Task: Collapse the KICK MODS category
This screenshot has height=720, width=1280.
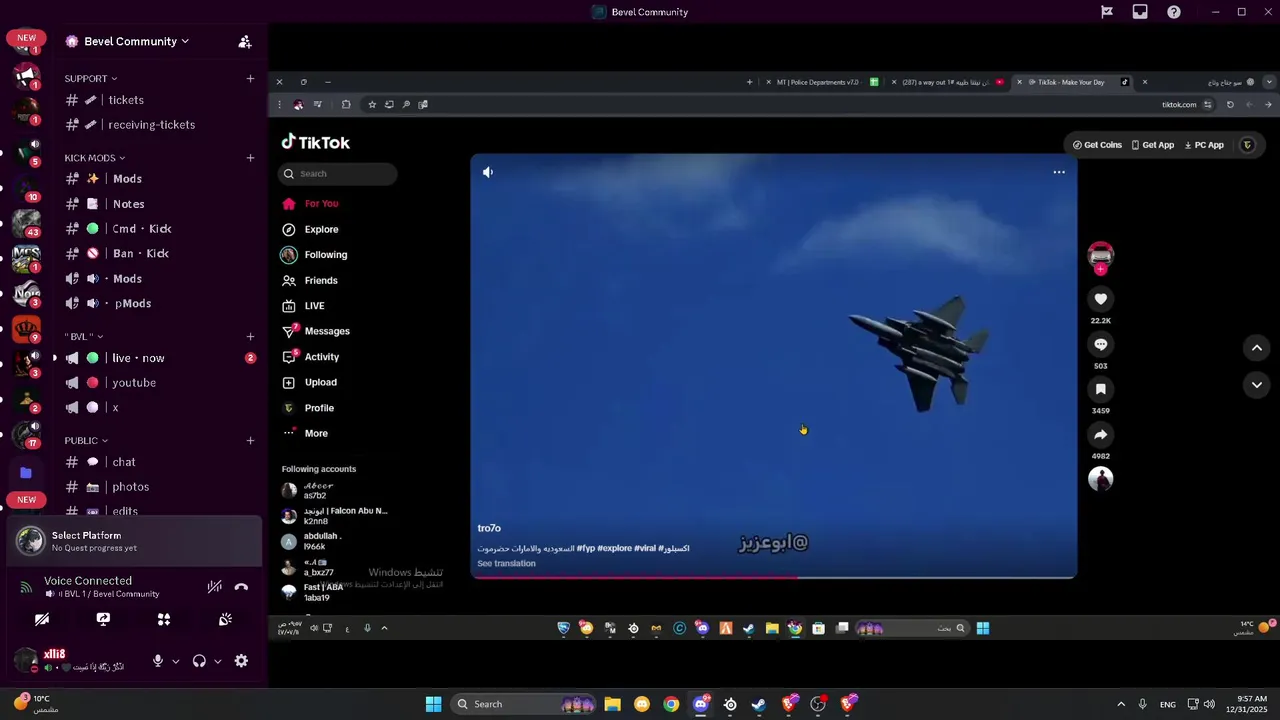Action: [95, 158]
